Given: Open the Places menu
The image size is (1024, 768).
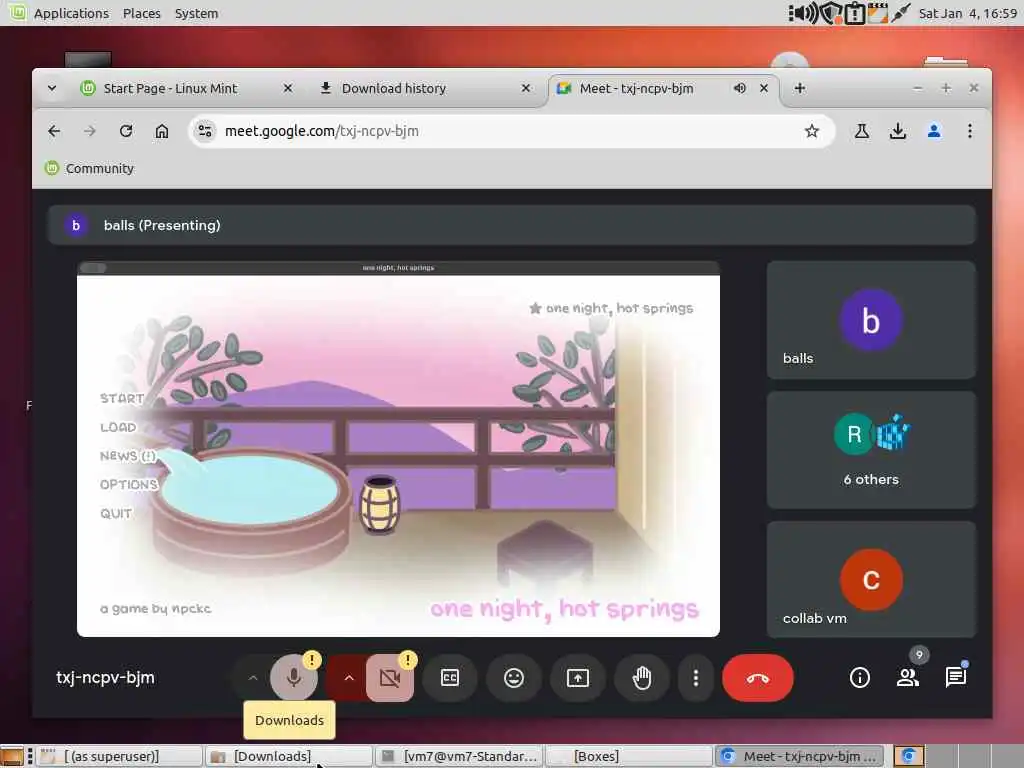Looking at the screenshot, I should coord(142,13).
